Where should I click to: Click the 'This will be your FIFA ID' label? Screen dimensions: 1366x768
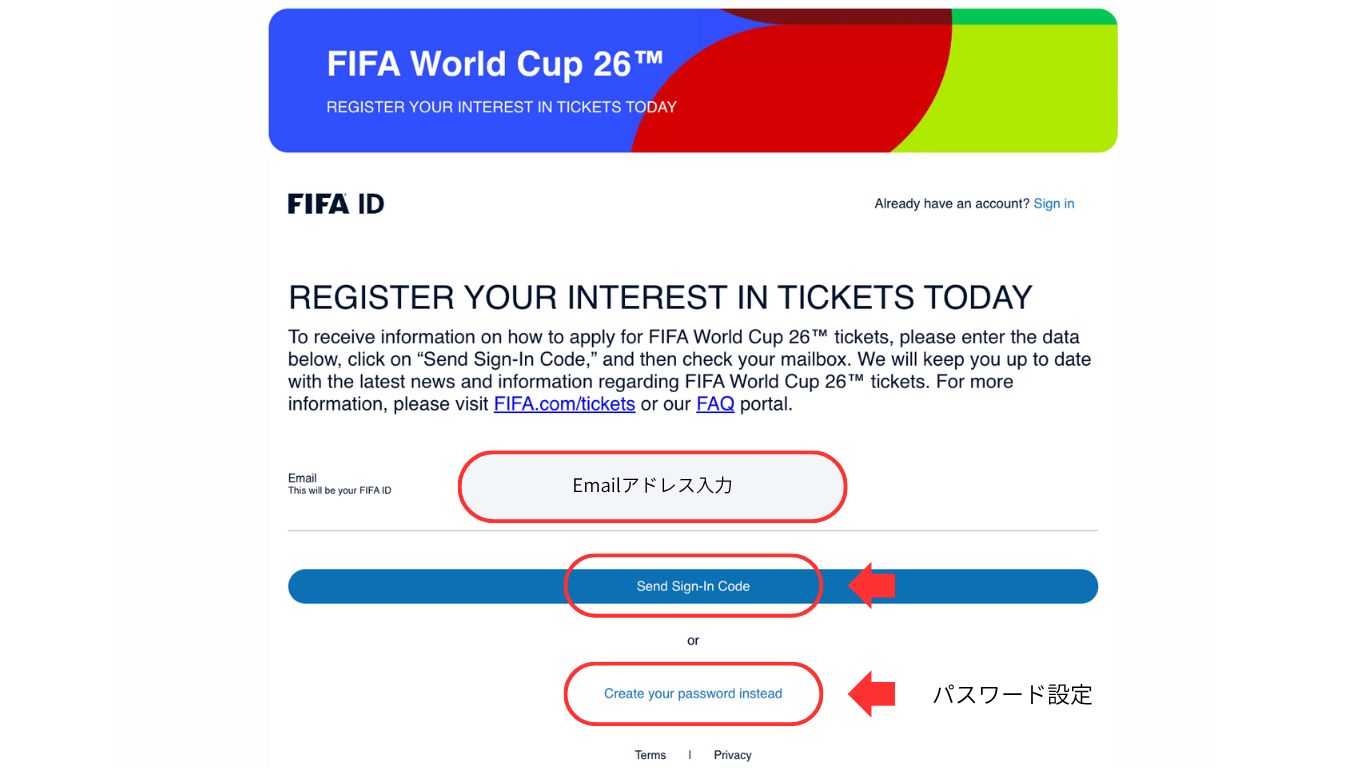(339, 489)
